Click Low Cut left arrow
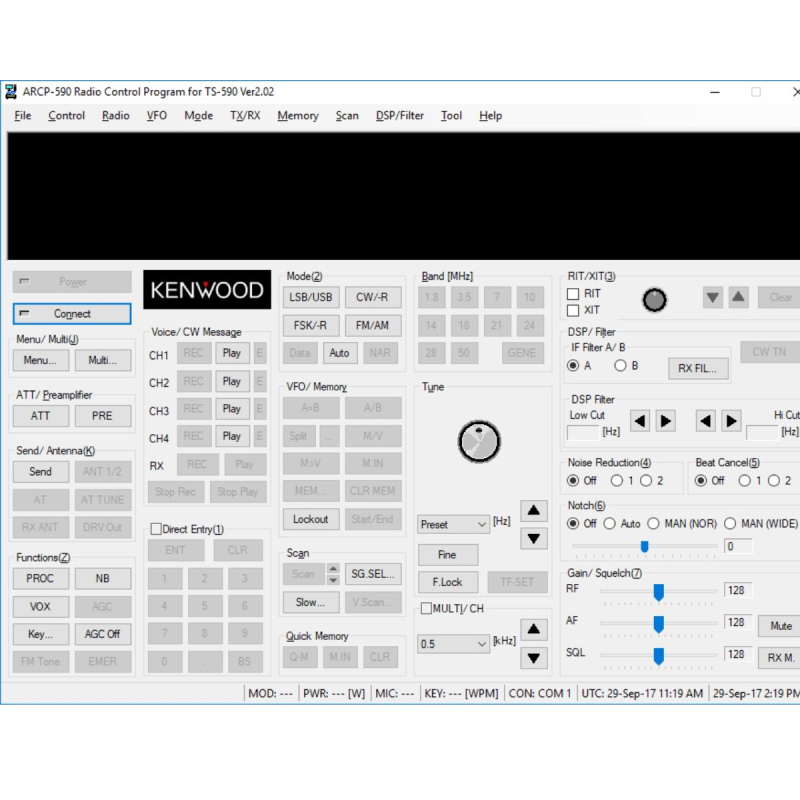Image resolution: width=800 pixels, height=800 pixels. click(639, 421)
